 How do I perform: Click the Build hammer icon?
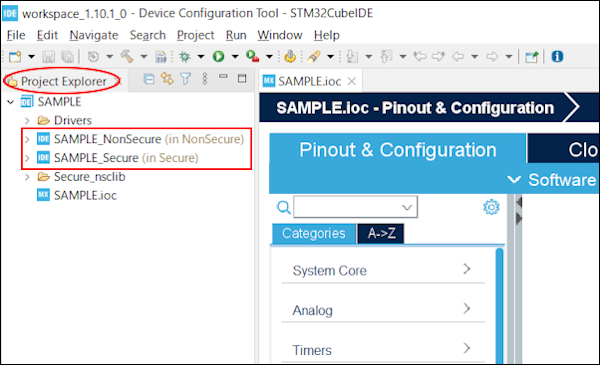(x=127, y=57)
